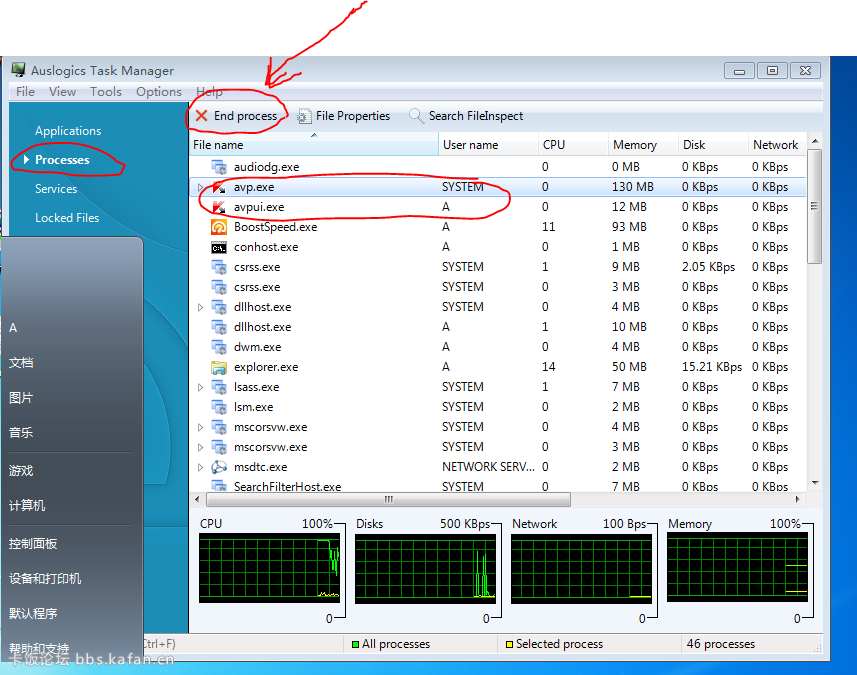Click the Kaspersky icon for avp.exe

[x=219, y=187]
